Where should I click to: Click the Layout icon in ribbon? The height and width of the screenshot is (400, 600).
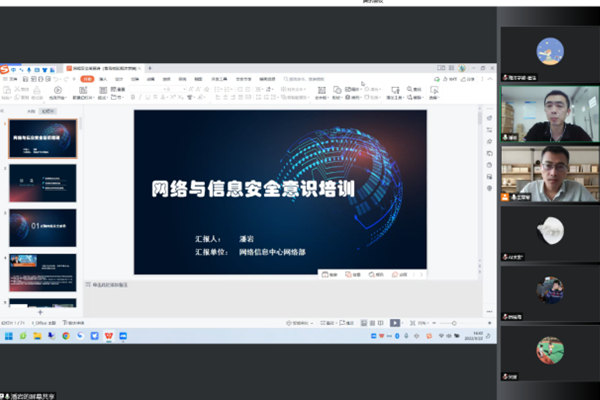(103, 90)
